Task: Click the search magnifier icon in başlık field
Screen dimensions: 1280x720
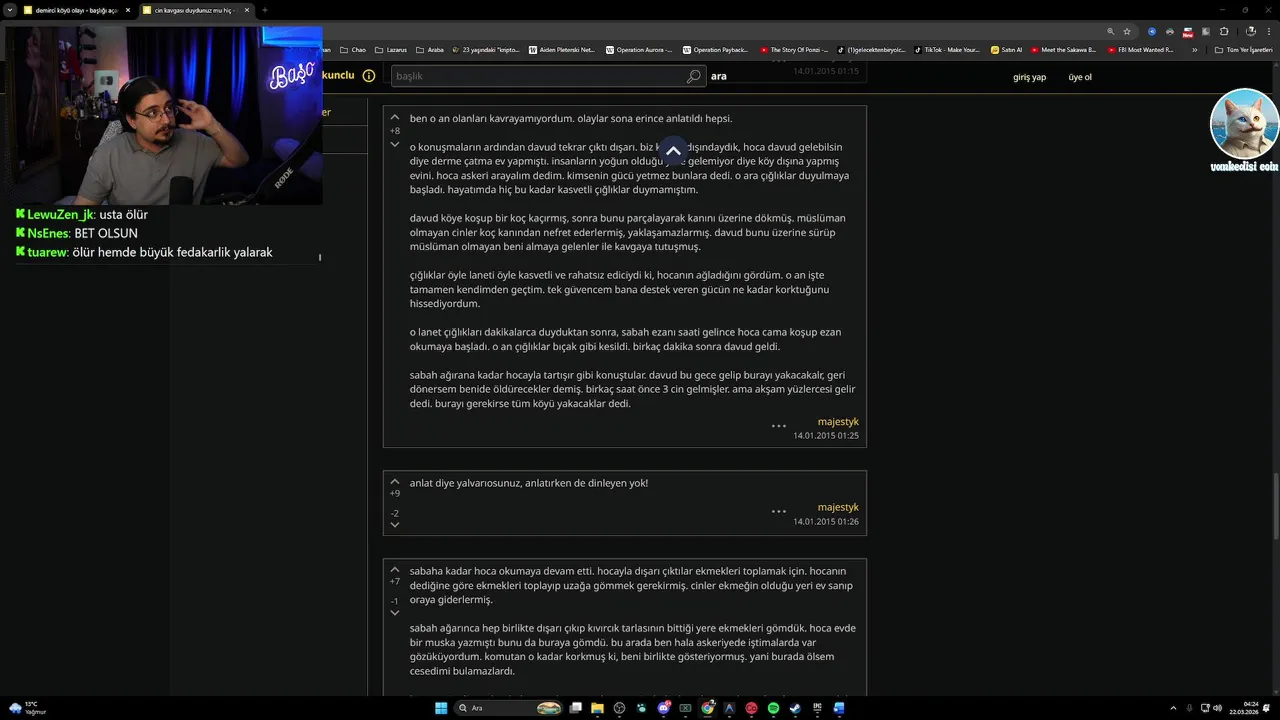Action: pos(693,76)
